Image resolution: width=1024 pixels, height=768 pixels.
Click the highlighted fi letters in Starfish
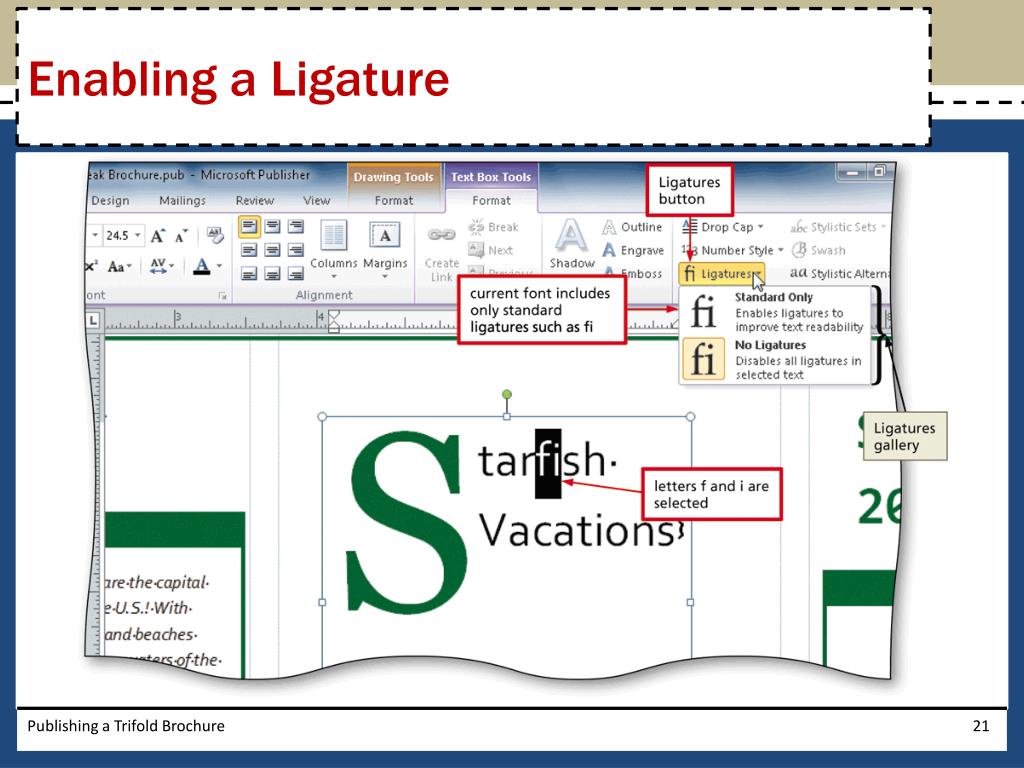point(548,462)
